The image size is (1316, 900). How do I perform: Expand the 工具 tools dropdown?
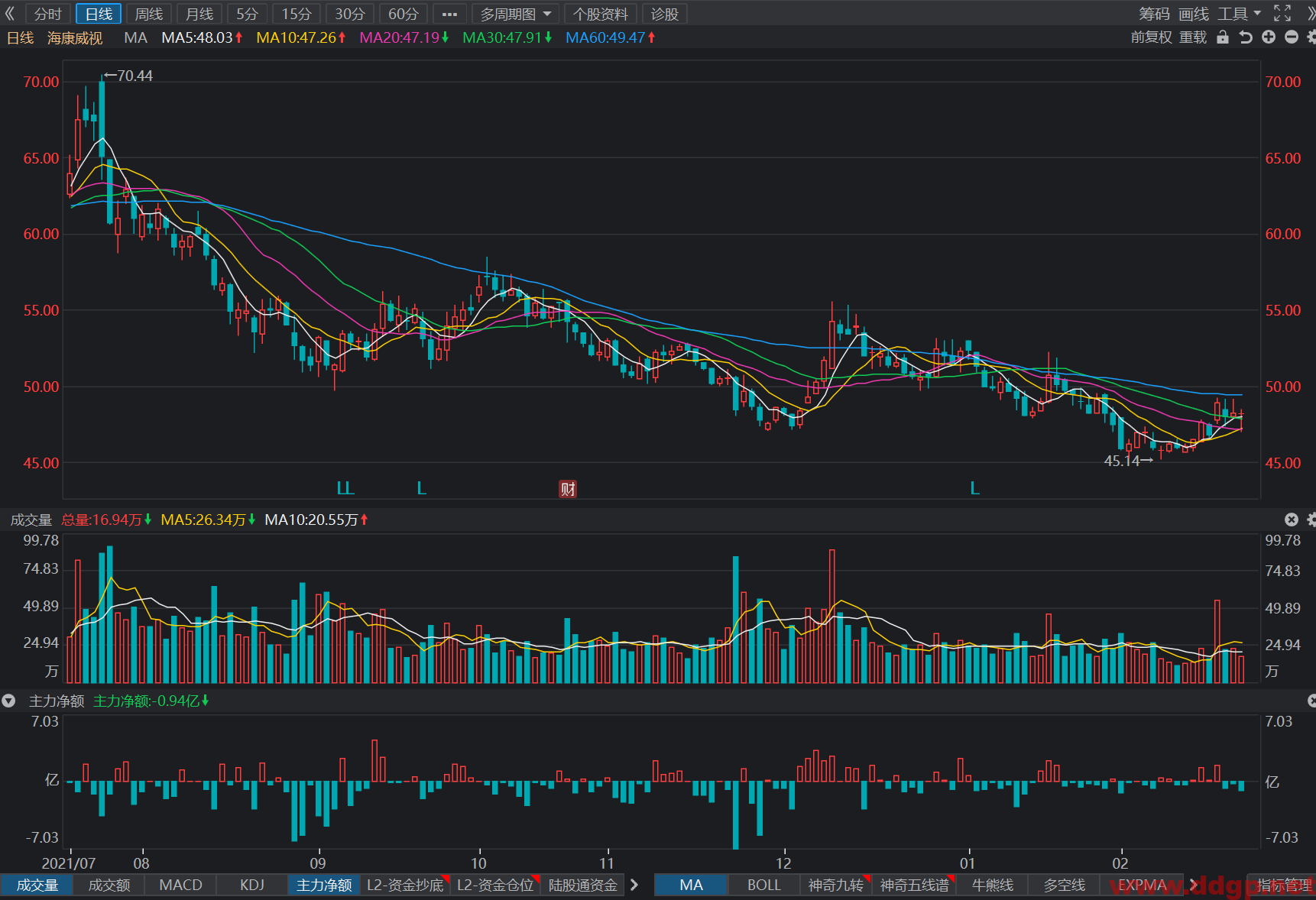(1239, 14)
